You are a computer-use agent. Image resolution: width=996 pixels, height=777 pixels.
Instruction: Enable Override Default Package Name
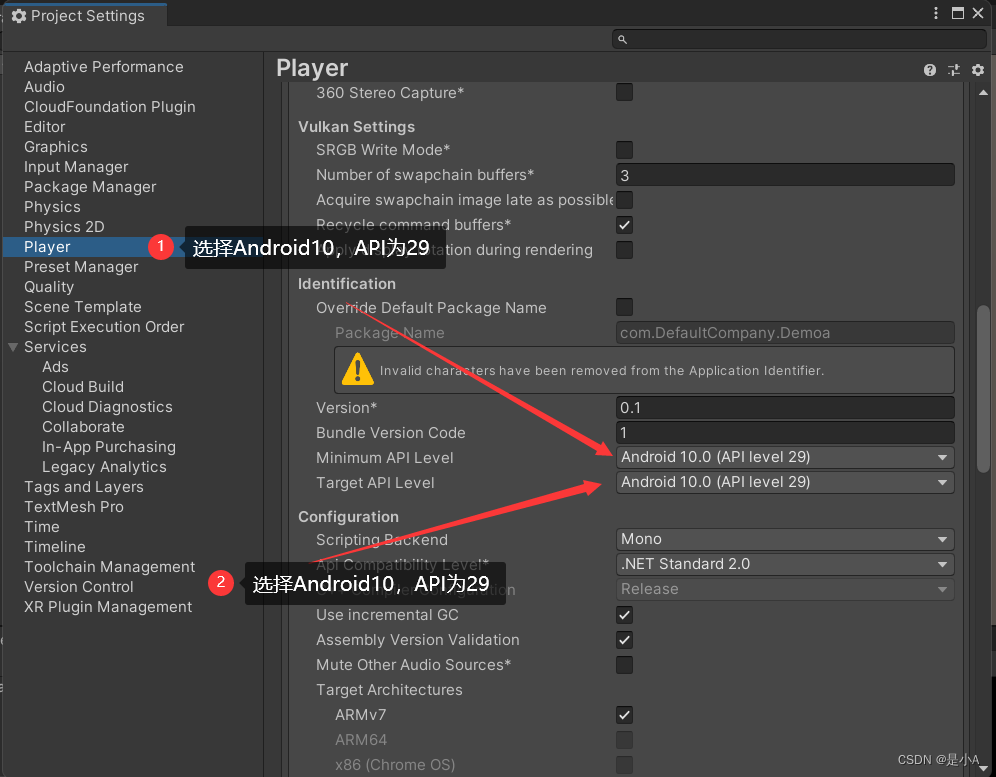(624, 307)
